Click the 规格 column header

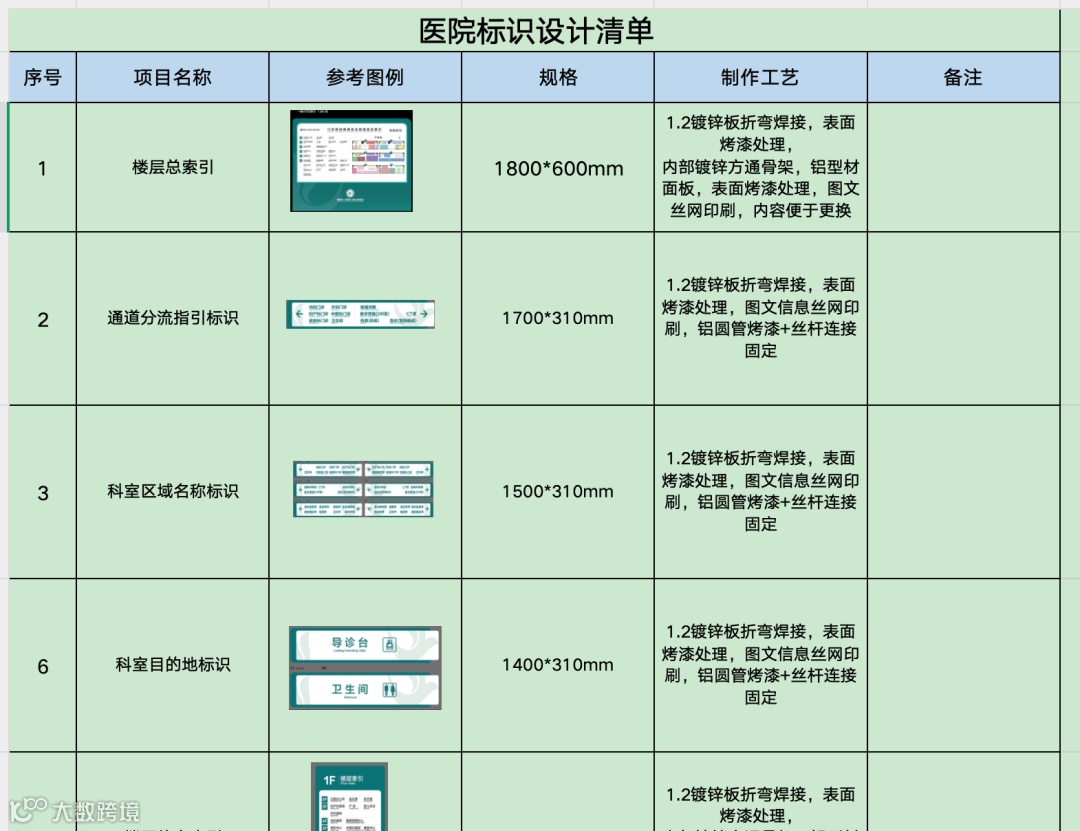(557, 77)
